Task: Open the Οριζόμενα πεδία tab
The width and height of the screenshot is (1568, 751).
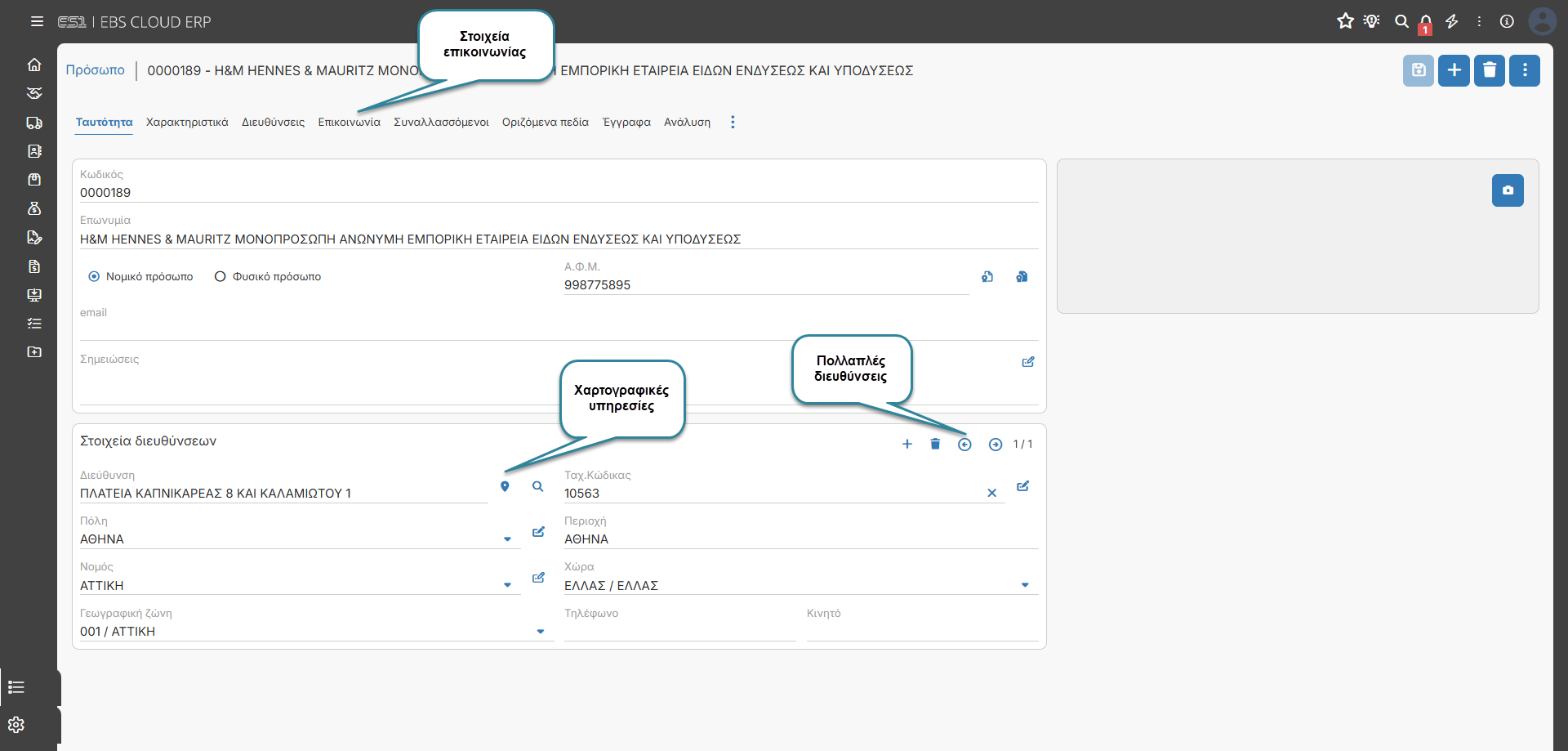Action: [546, 123]
